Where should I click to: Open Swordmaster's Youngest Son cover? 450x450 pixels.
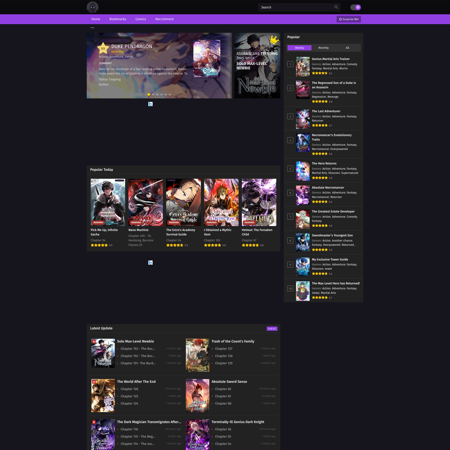(303, 242)
